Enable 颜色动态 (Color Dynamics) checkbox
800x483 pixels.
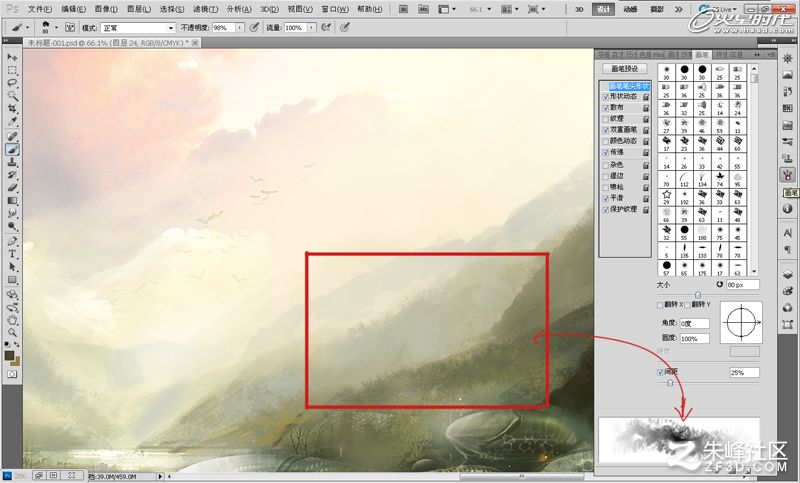tap(606, 142)
